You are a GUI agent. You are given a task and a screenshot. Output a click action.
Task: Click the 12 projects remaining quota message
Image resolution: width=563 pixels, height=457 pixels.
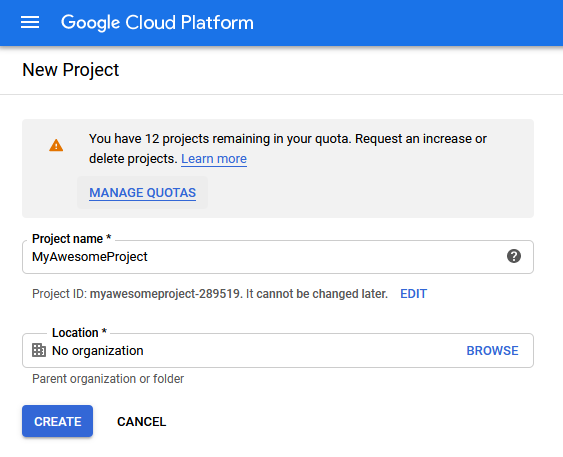[288, 149]
